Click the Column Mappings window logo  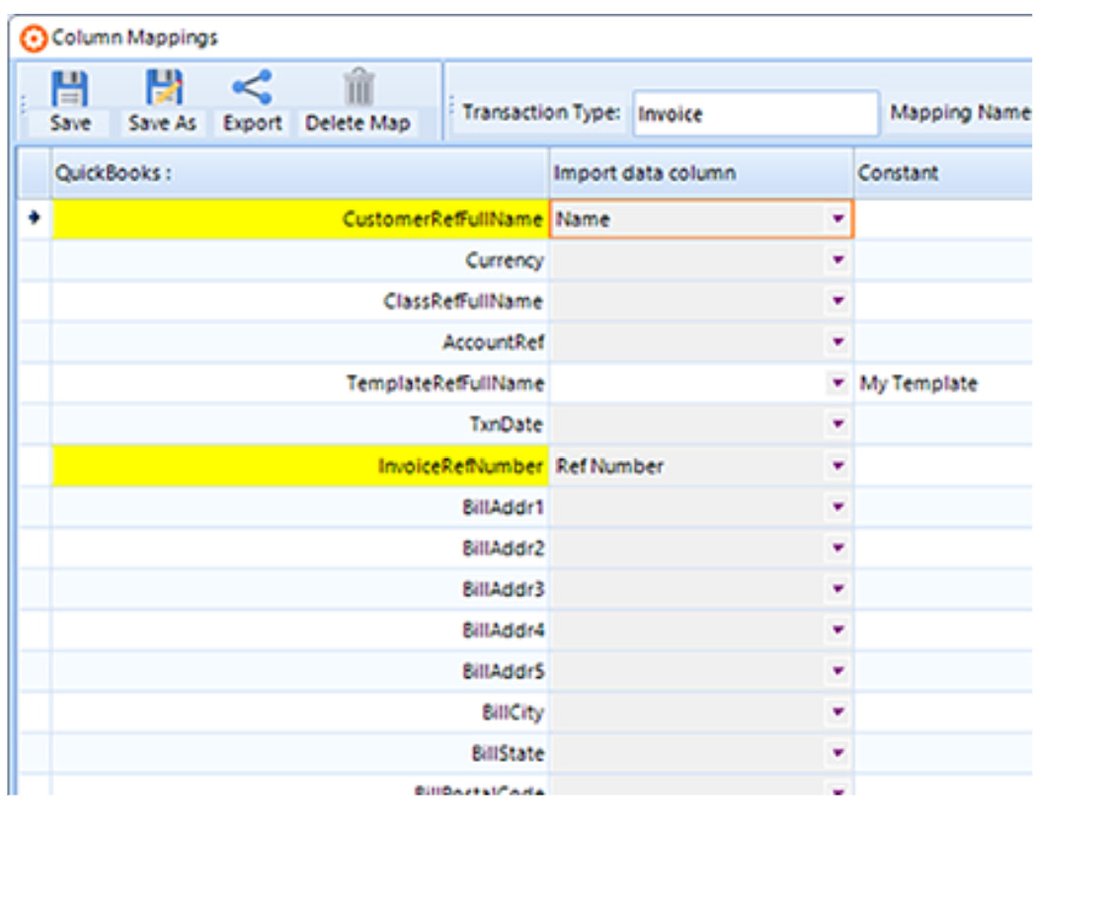[x=33, y=38]
